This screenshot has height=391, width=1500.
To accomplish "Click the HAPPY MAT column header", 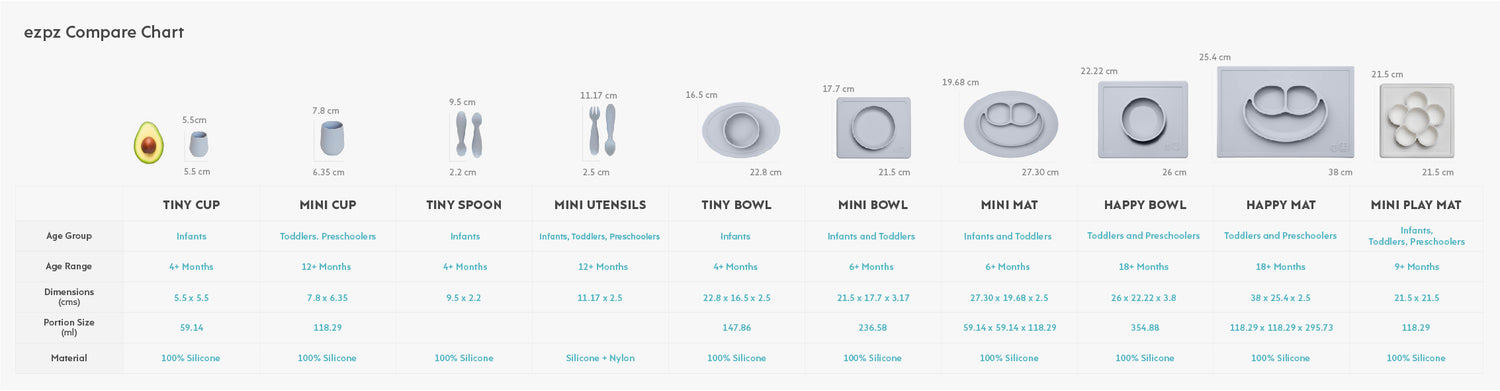I will (1280, 205).
